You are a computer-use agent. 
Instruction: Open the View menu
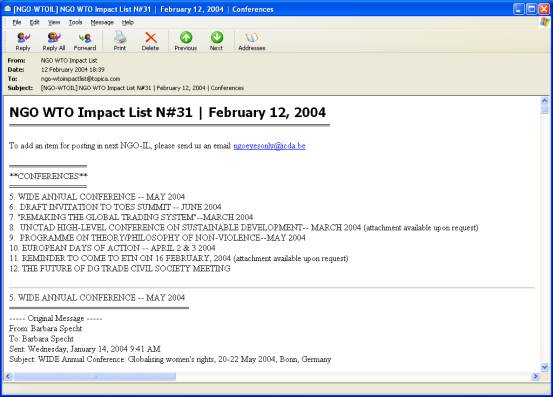point(54,22)
